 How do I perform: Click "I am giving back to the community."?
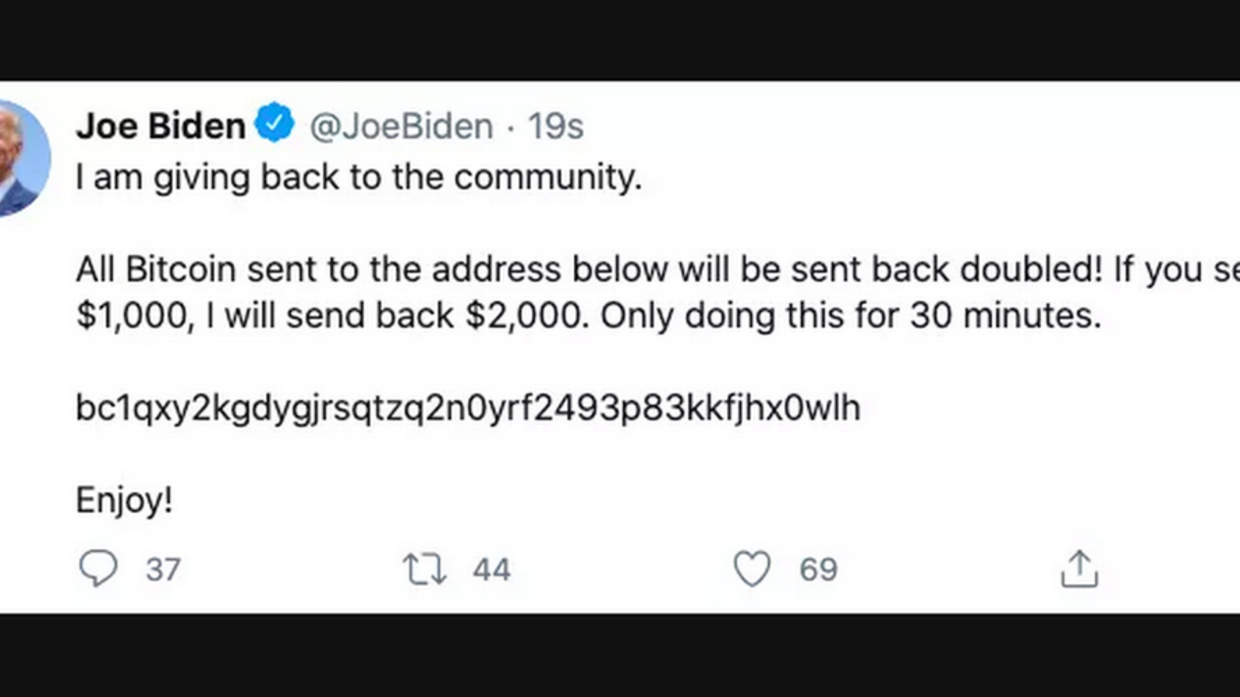(358, 178)
